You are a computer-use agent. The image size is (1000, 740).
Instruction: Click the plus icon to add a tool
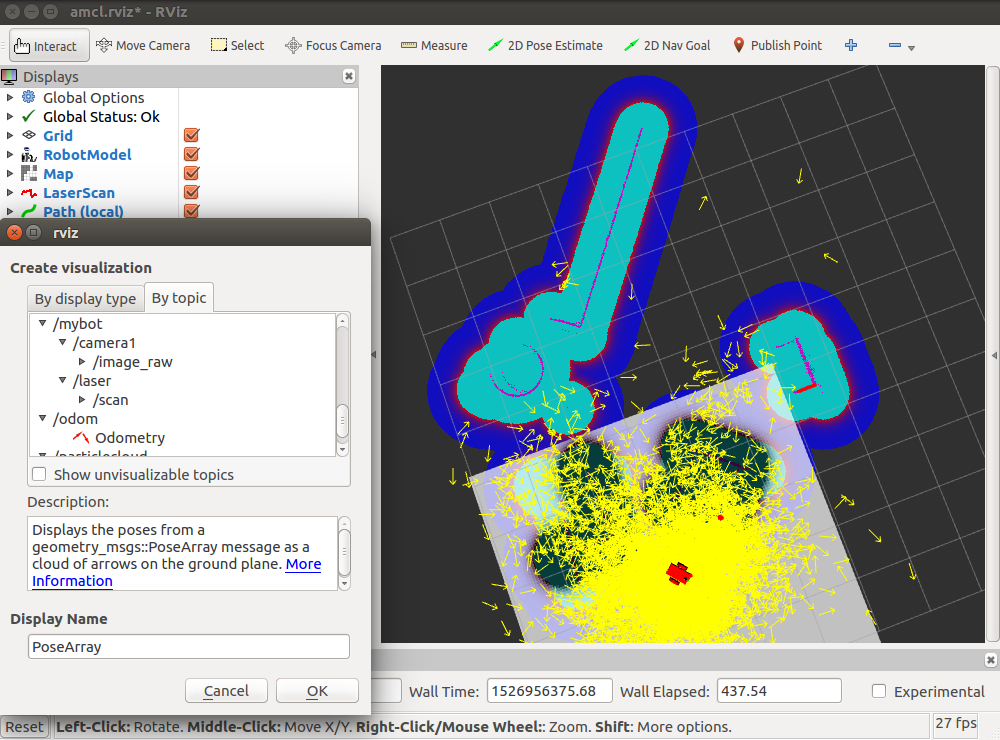(851, 45)
